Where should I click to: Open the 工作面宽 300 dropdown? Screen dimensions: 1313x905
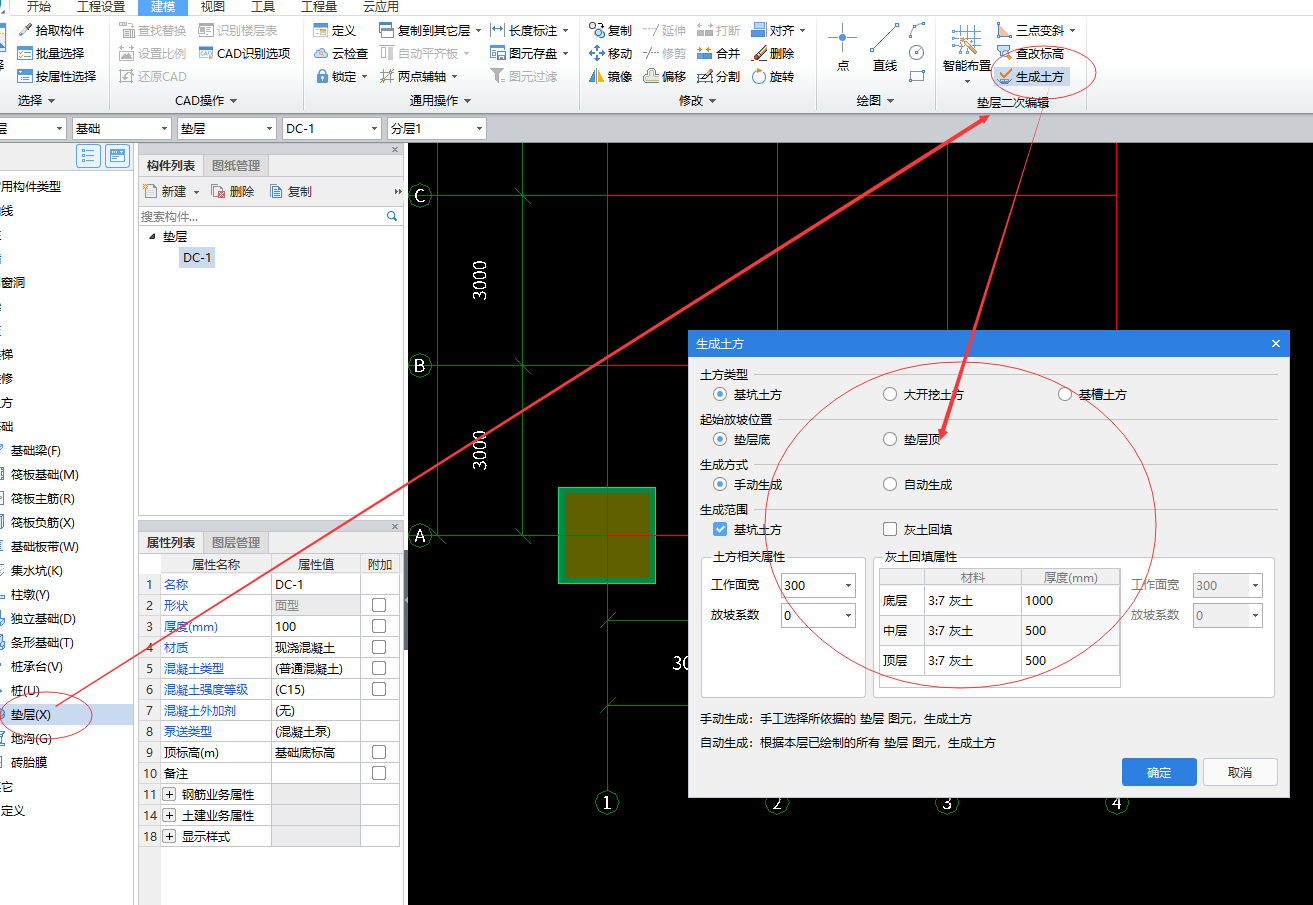pos(849,585)
